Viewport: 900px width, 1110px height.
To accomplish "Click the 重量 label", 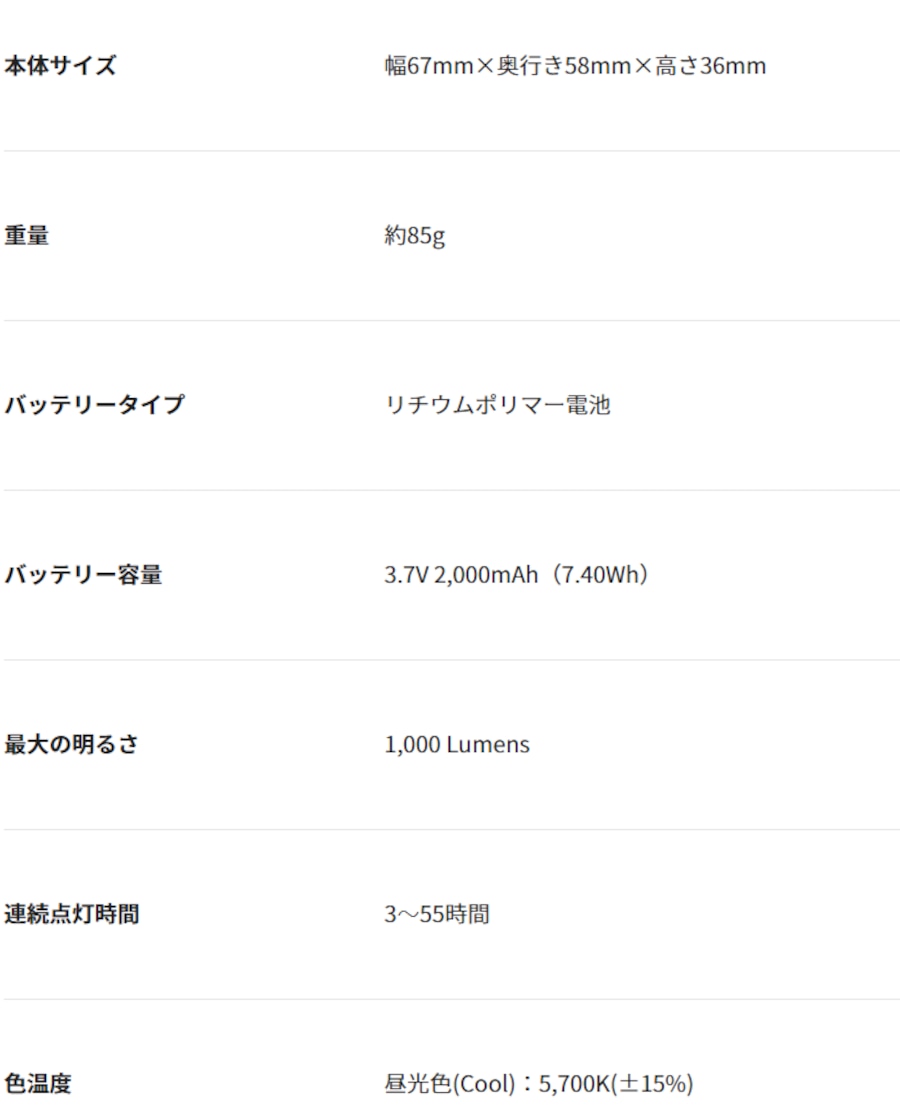I will (x=27, y=236).
